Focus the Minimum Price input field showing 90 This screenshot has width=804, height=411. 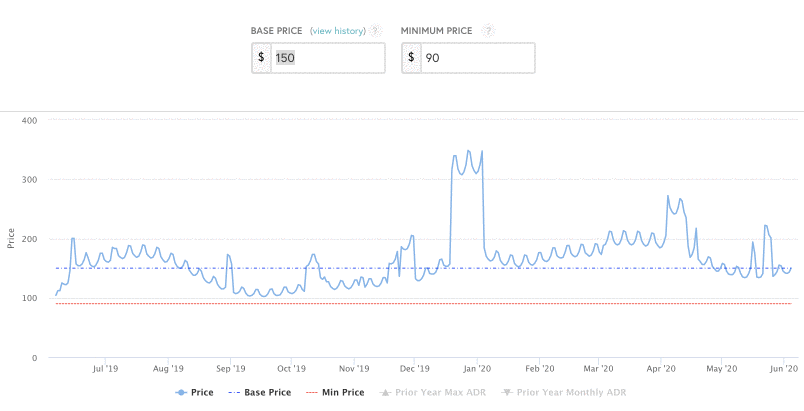point(478,58)
